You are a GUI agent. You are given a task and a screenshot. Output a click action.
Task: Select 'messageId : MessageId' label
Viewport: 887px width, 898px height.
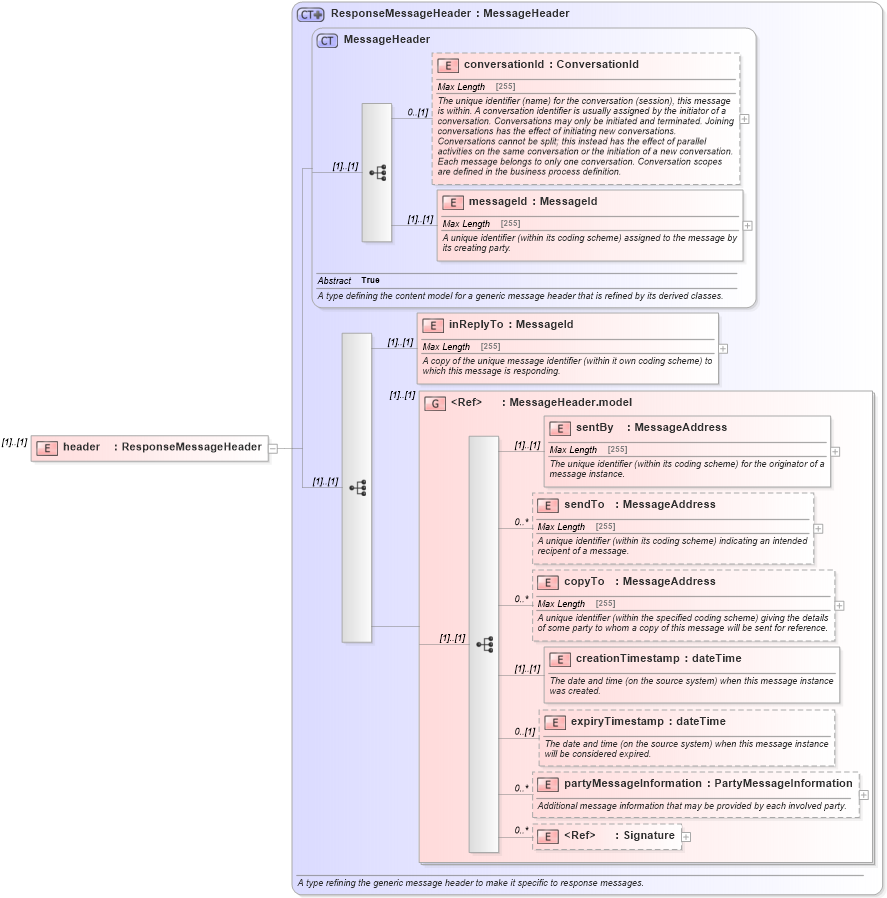click(533, 201)
